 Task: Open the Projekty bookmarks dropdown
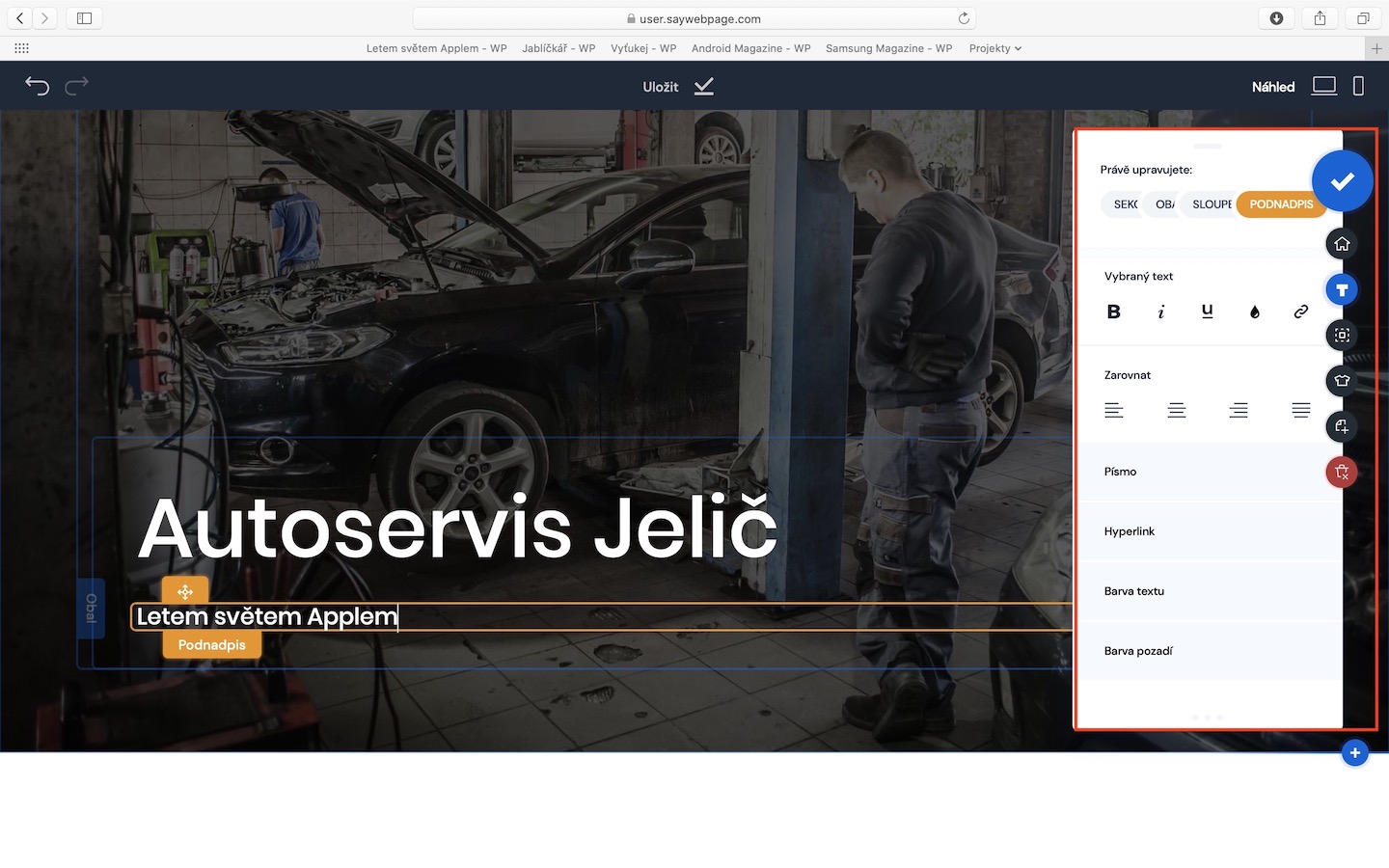point(994,48)
